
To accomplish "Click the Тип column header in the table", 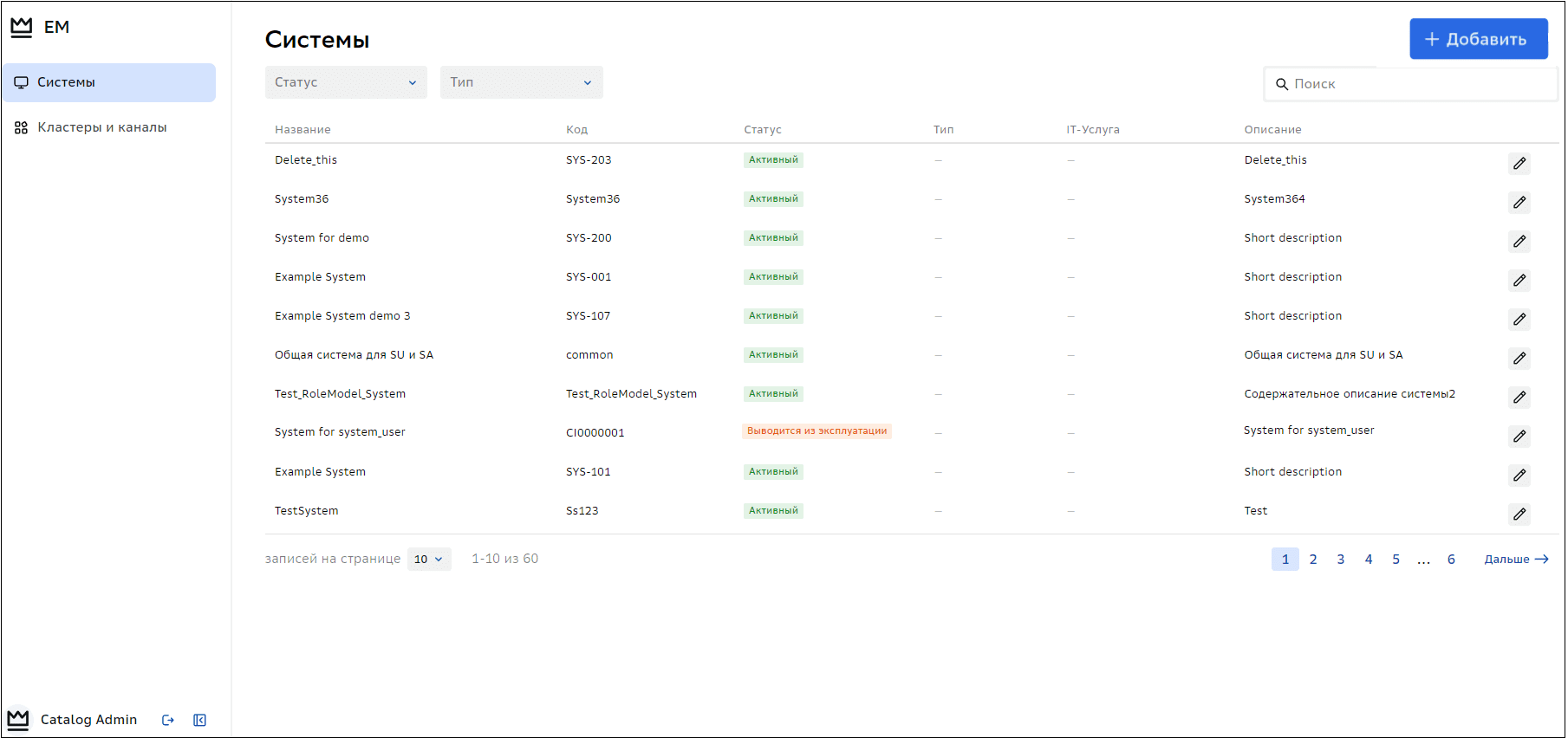I will (943, 130).
